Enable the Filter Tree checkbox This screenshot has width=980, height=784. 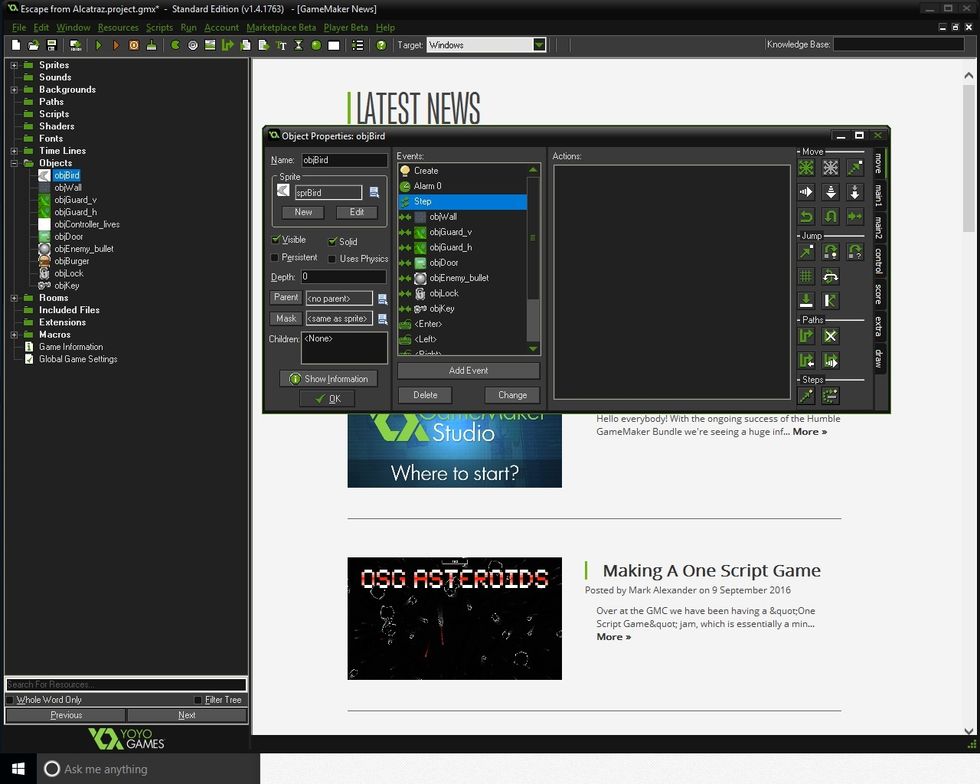198,700
